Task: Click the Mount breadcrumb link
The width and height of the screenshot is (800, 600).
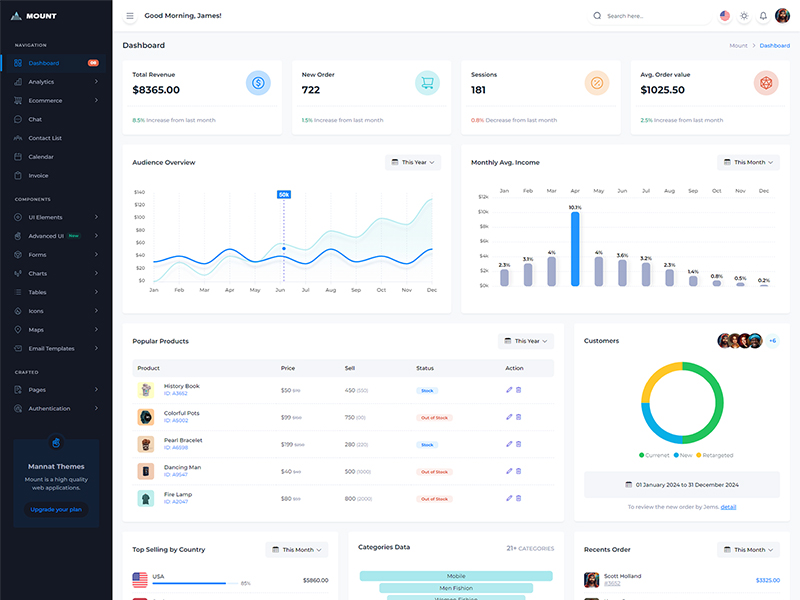Action: click(738, 45)
